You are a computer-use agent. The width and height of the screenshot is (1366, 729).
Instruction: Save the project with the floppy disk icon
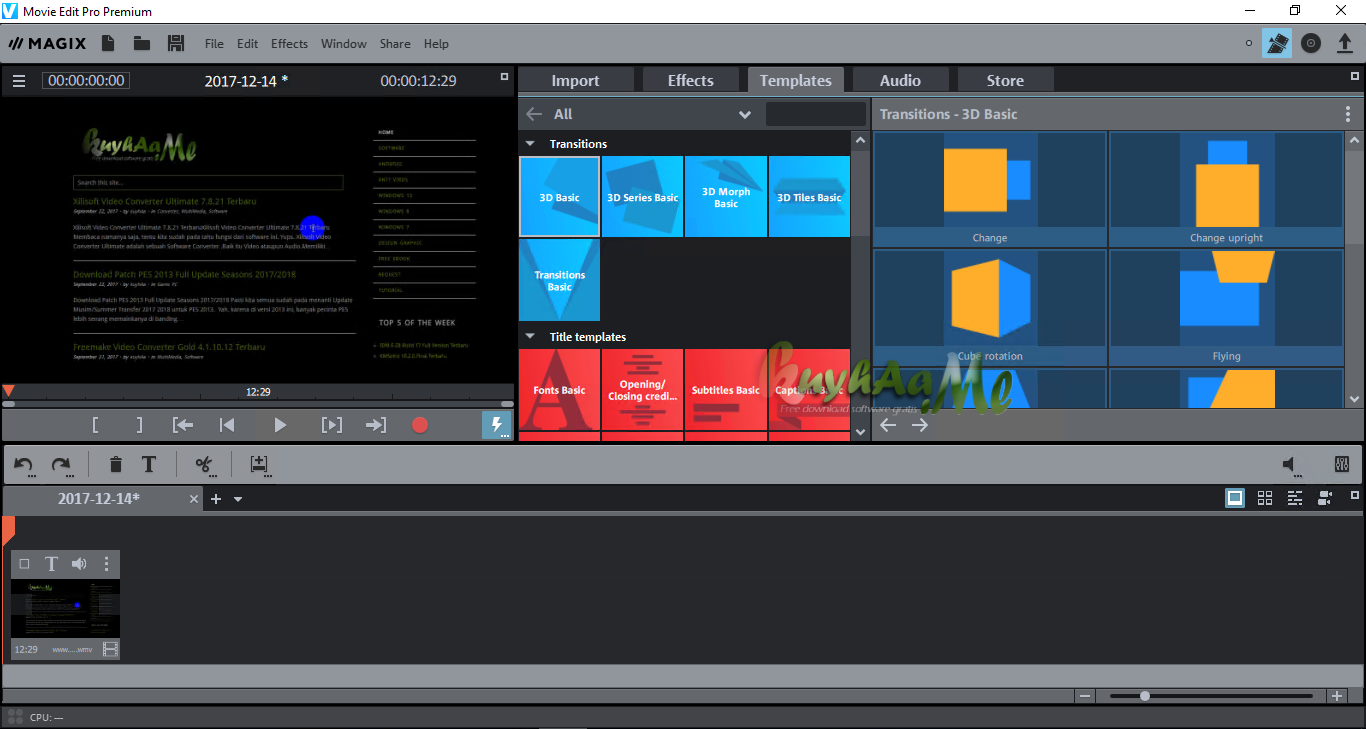point(176,43)
